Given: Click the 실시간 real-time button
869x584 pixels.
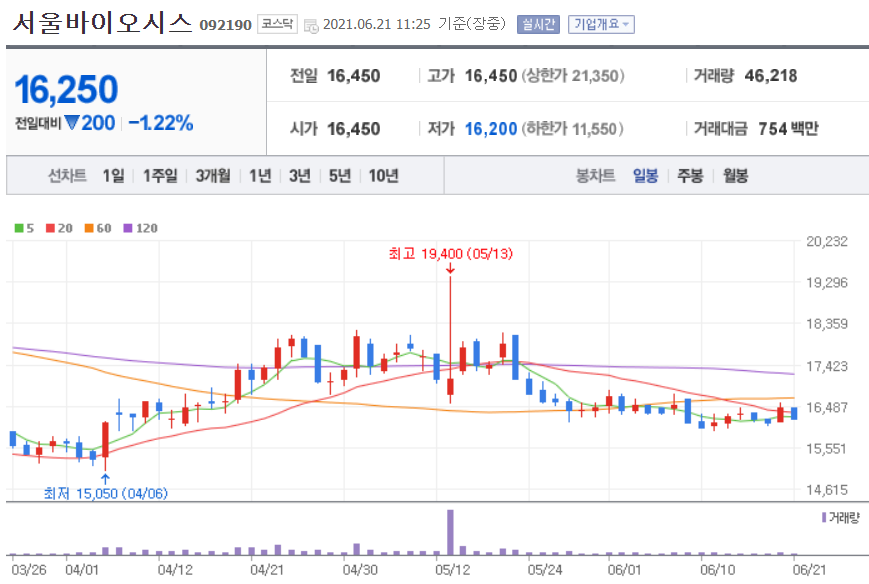Looking at the screenshot, I should [x=538, y=24].
